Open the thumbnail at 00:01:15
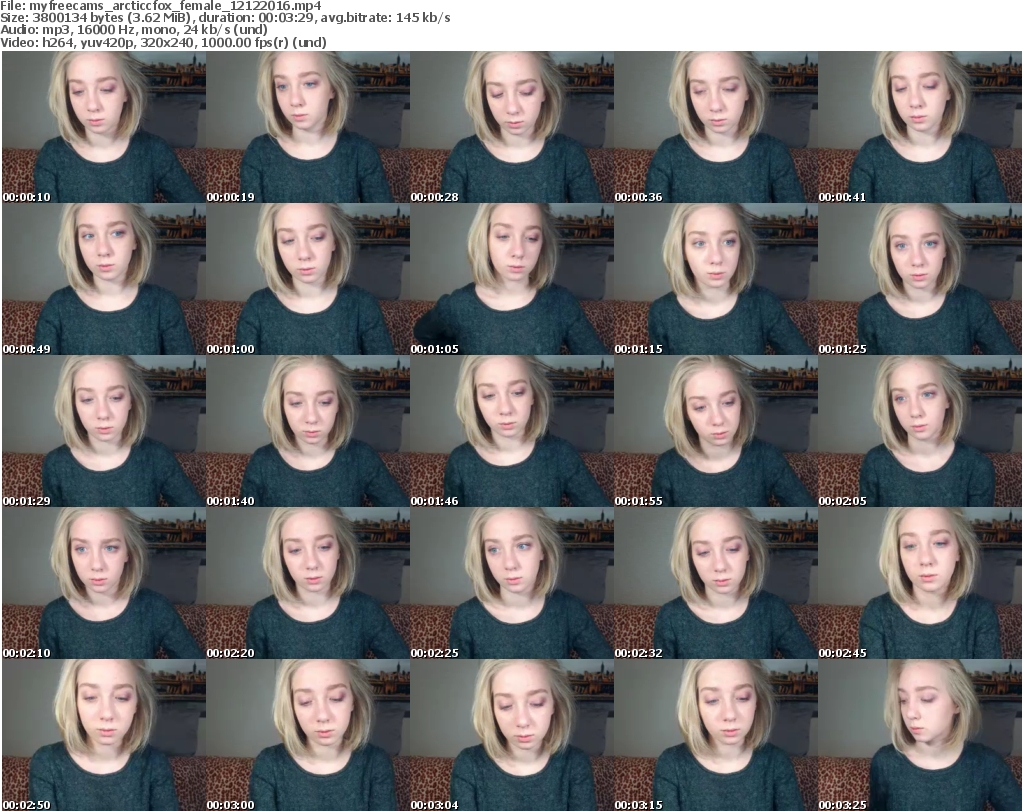Screen dimensions: 1024x811 716,279
